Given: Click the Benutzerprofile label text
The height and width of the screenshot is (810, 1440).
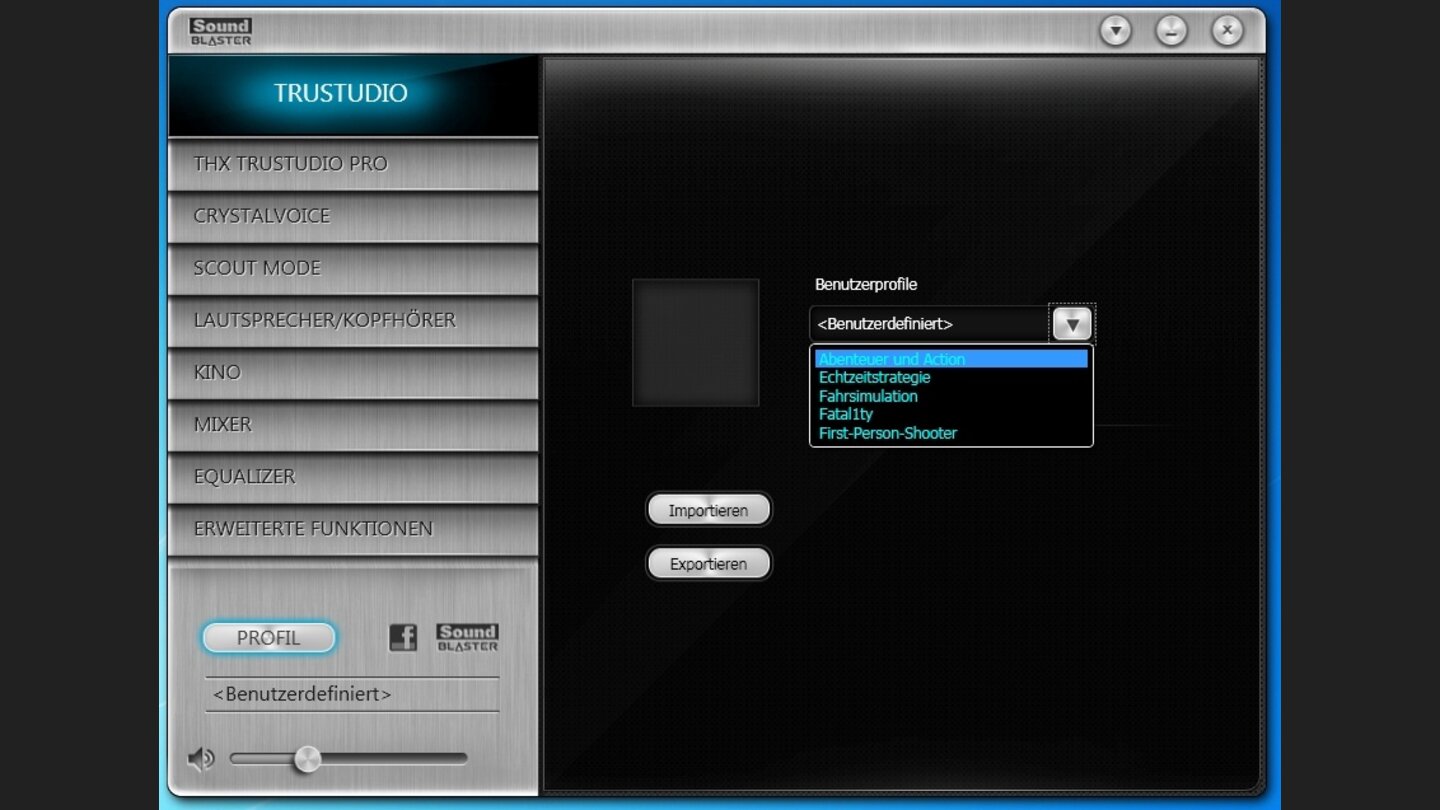Looking at the screenshot, I should (866, 285).
